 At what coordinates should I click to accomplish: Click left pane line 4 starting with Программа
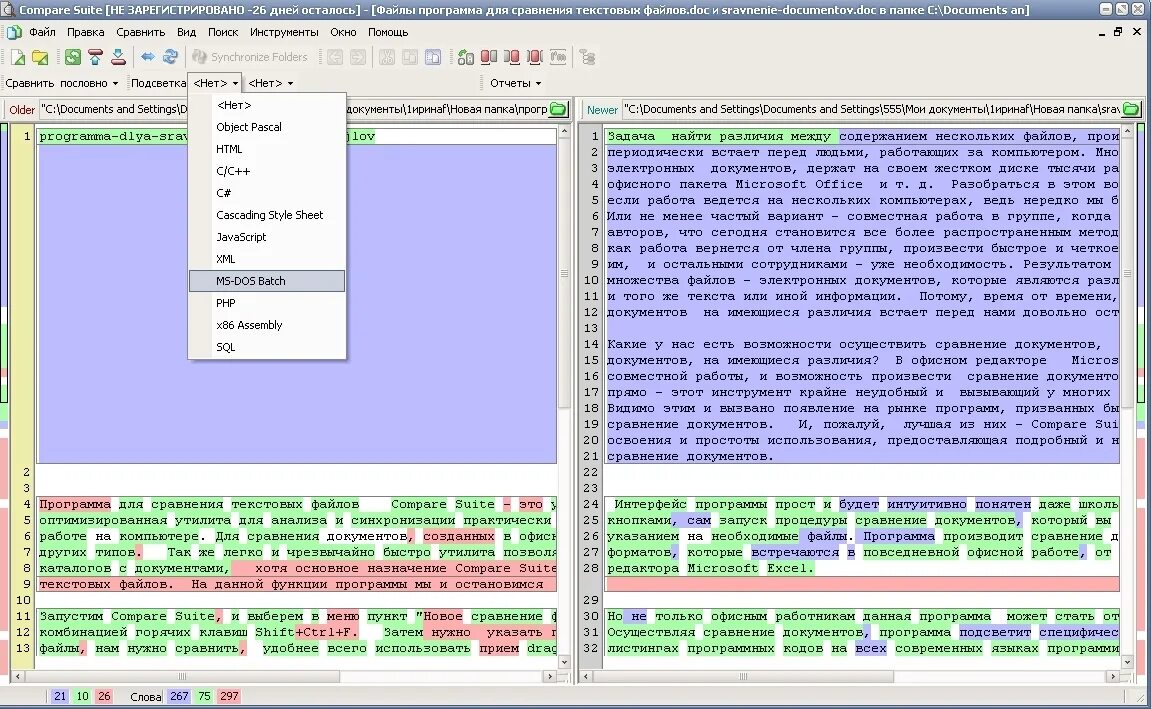[x=297, y=504]
